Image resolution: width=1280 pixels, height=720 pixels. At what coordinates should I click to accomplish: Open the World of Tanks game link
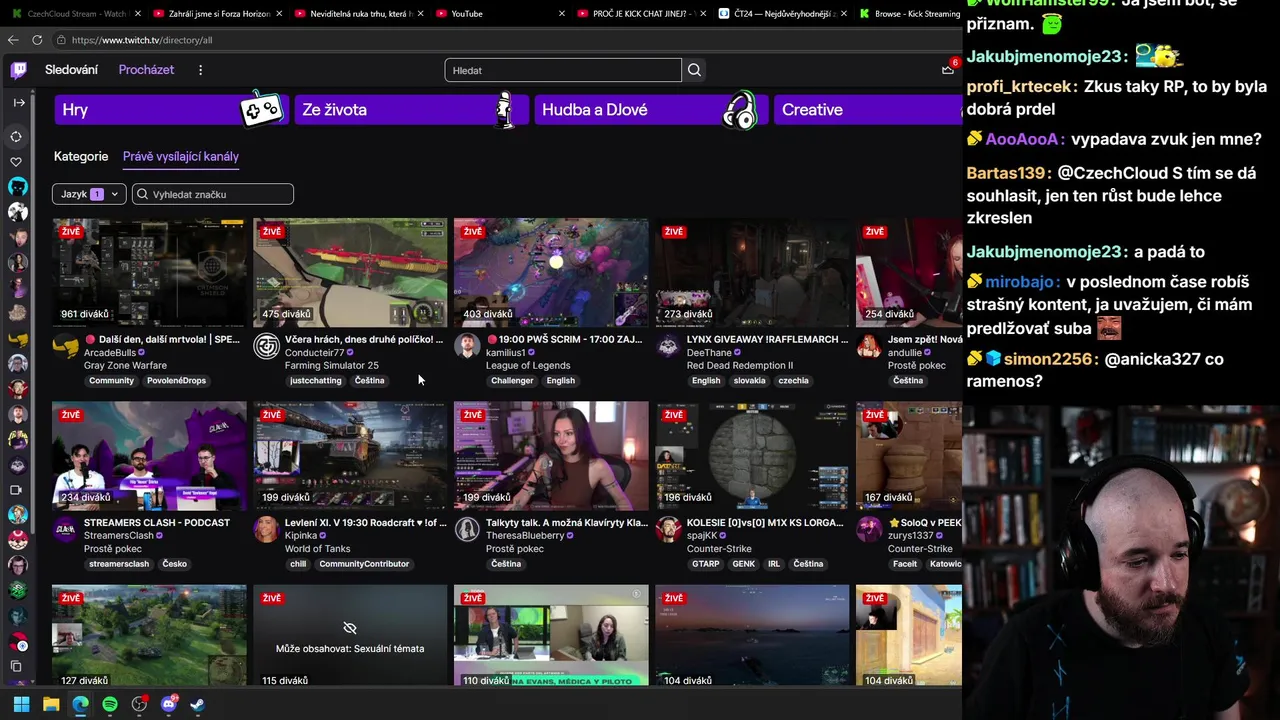318,549
